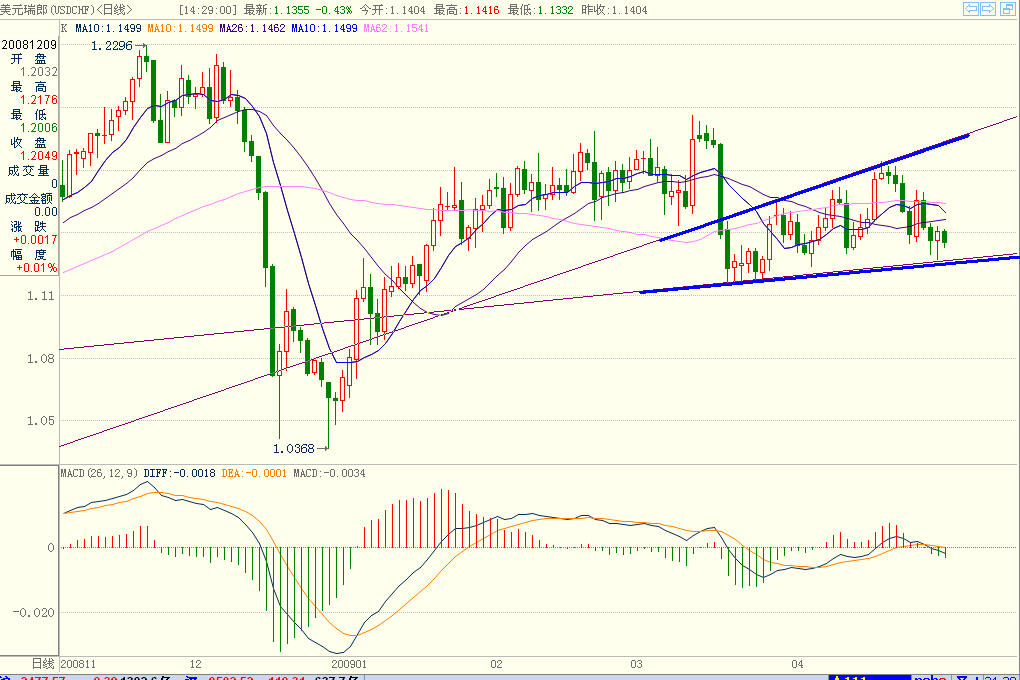Click the forward arrow icon at top right
Viewport: 1020px width, 680px height.
pyautogui.click(x=987, y=8)
